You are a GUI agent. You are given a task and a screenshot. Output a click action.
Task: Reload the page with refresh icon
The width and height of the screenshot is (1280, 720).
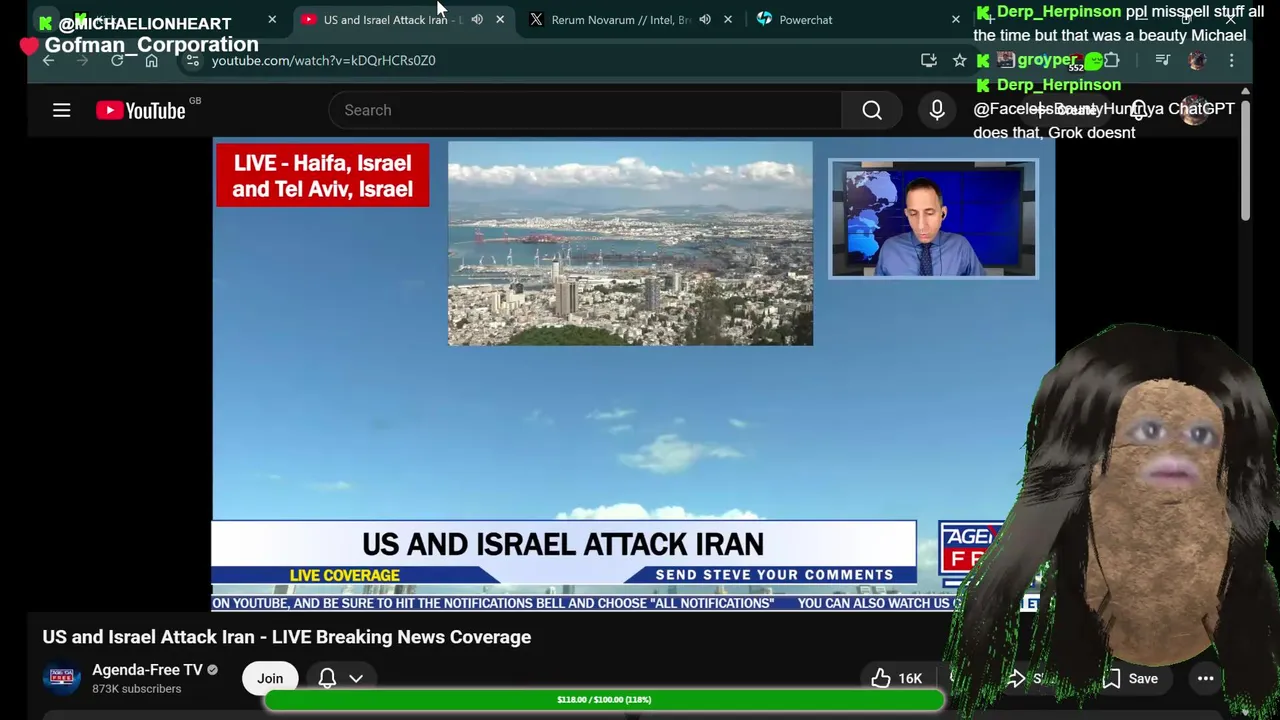pos(117,60)
